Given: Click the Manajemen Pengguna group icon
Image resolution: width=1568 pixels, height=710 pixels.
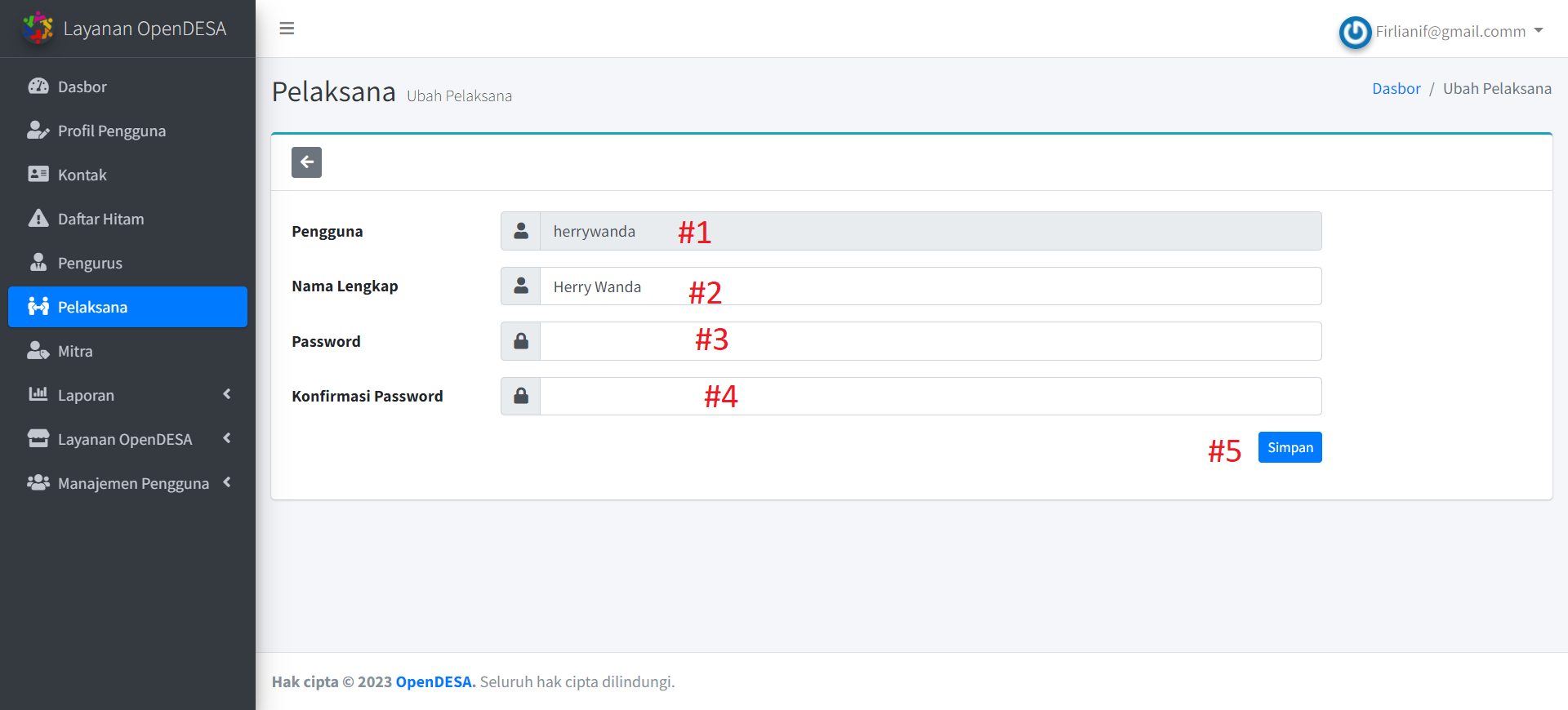Looking at the screenshot, I should (38, 483).
